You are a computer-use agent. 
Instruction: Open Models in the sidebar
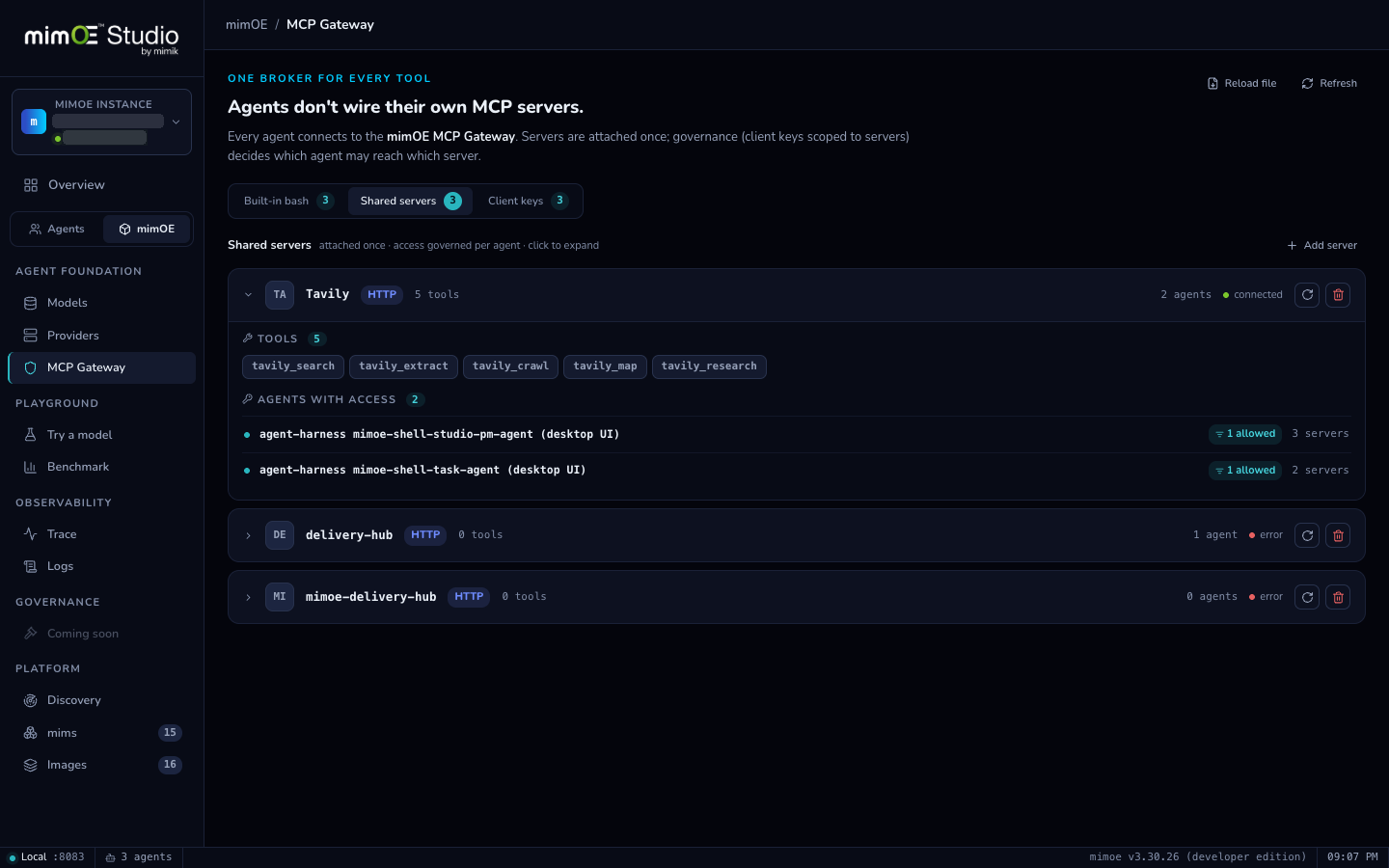[101, 303]
